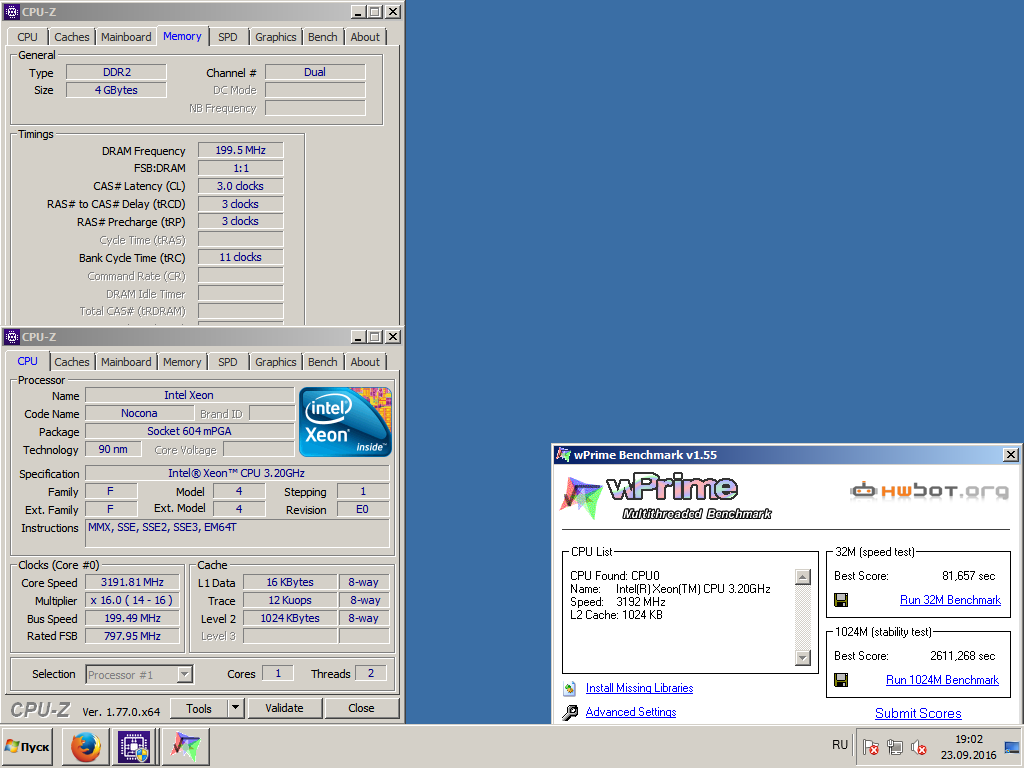Viewport: 1024px width, 768px height.
Task: Select About tab in top CPU-Z window
Action: 365,37
